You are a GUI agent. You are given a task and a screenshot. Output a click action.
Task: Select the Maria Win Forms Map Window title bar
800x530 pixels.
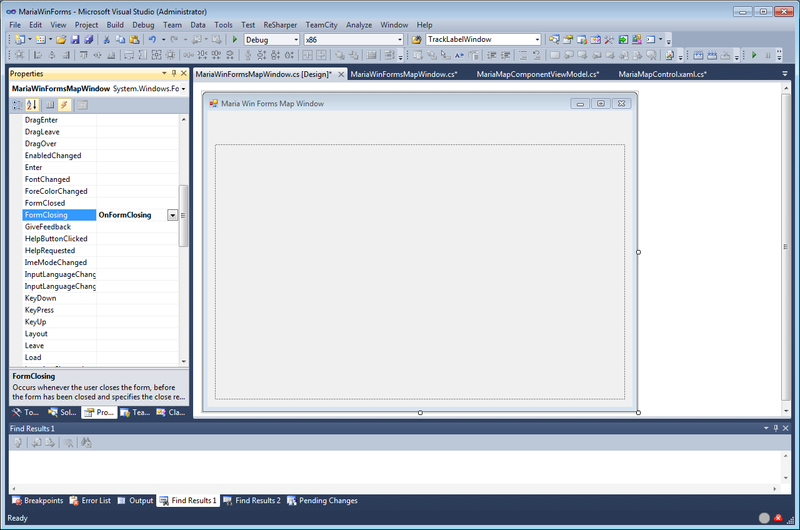point(420,104)
